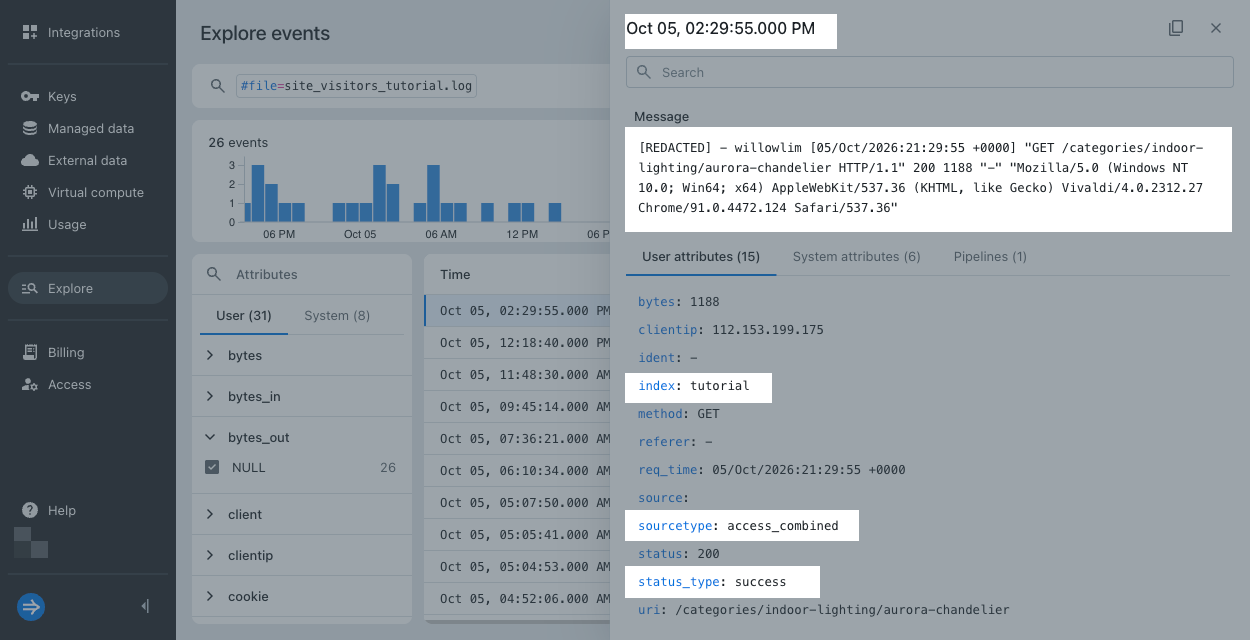Open the Help question mark icon
The height and width of the screenshot is (640, 1250).
pos(30,510)
